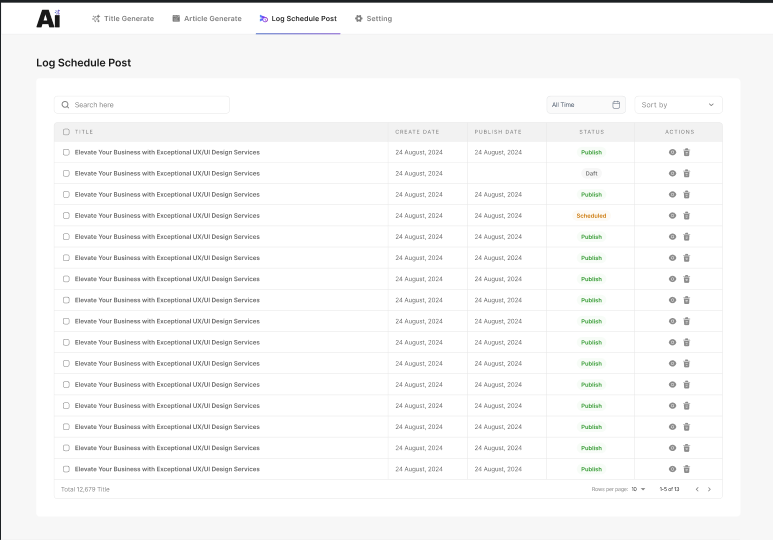Image resolution: width=773 pixels, height=540 pixels.
Task: Click the "Log Schedule Post" page heading
Action: click(x=84, y=63)
